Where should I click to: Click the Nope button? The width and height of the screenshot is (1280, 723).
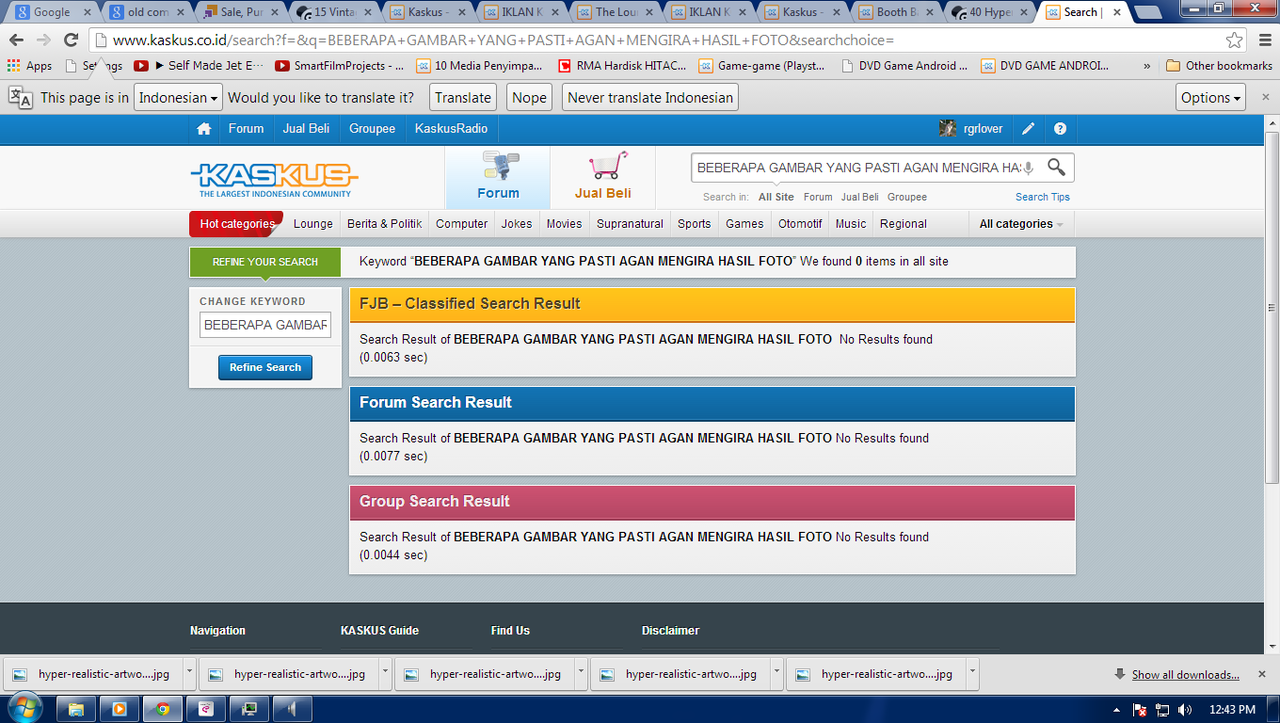(x=529, y=97)
